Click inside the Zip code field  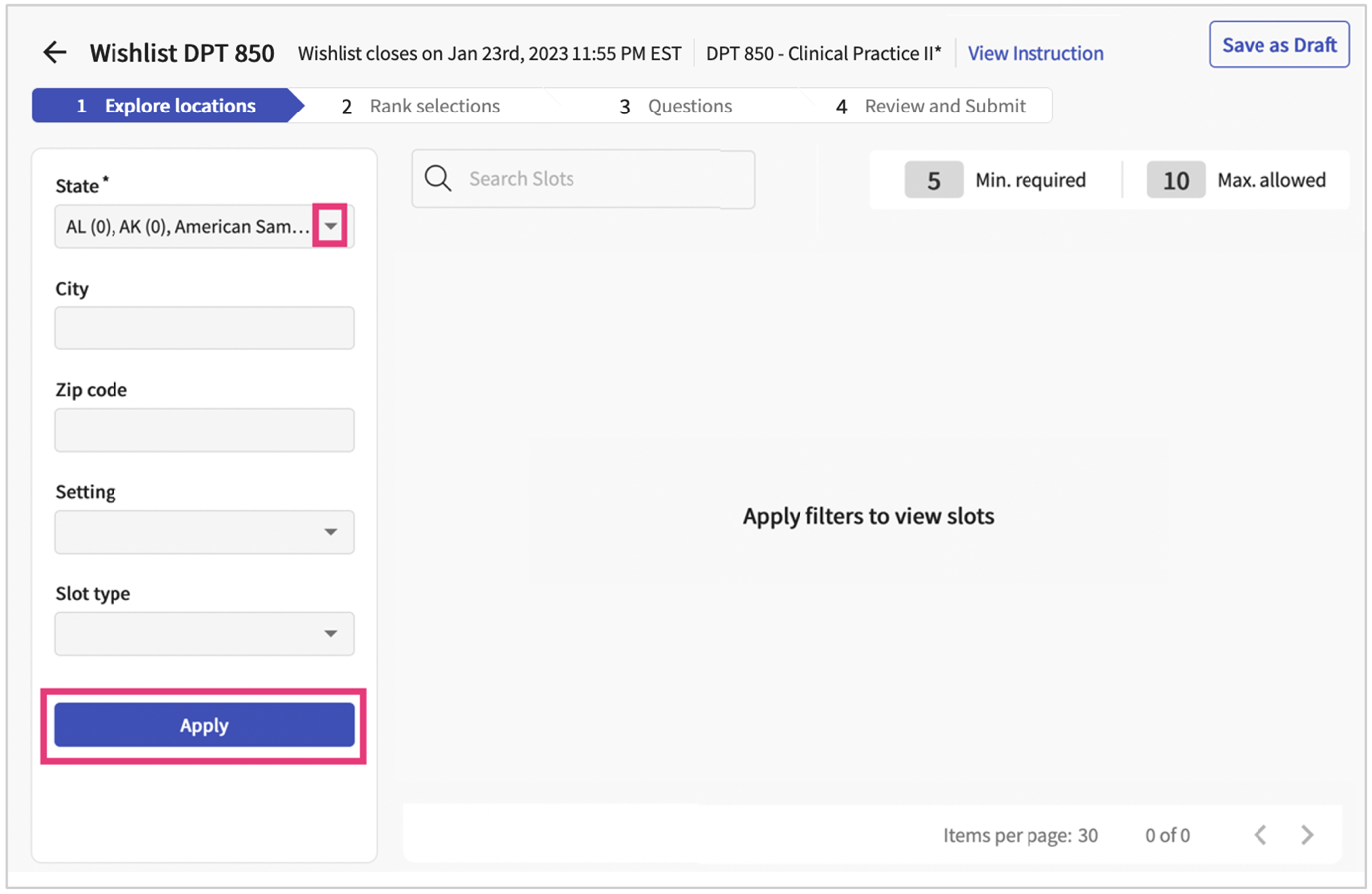[x=204, y=429]
